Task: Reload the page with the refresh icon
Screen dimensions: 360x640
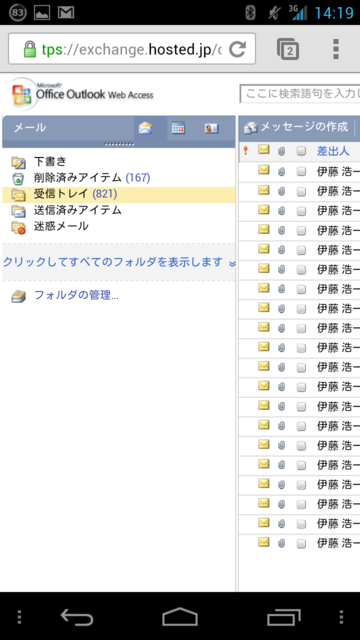Action: coord(237,49)
